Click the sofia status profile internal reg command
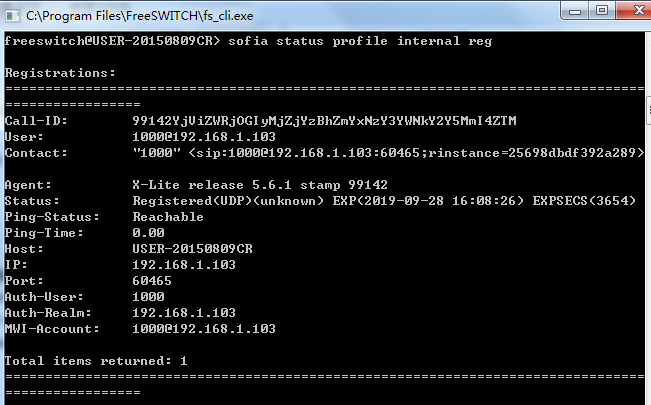The width and height of the screenshot is (651, 405). [360, 41]
